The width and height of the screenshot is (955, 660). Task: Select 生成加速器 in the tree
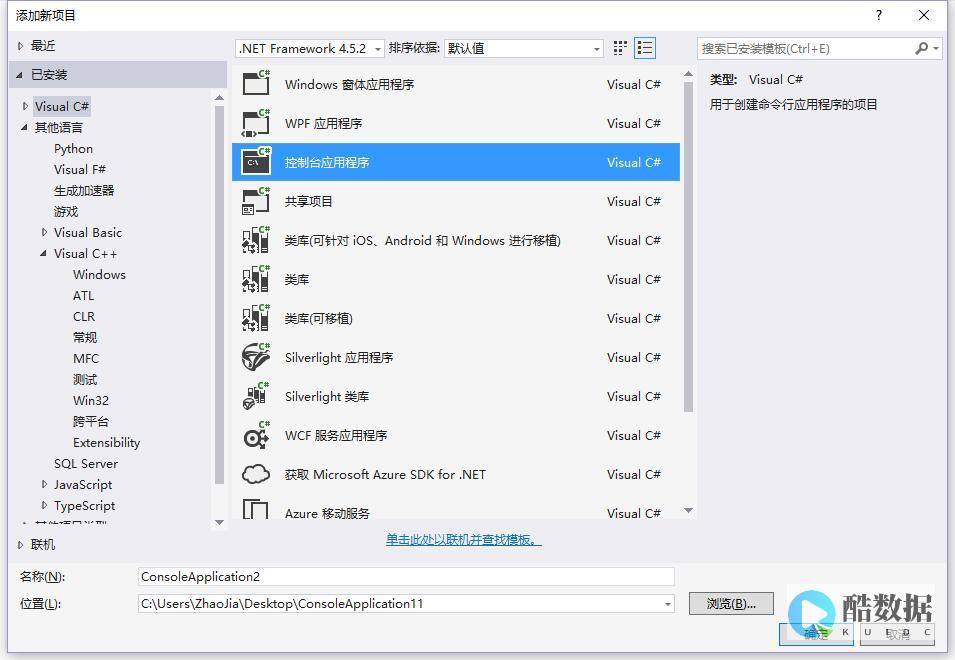coord(84,191)
